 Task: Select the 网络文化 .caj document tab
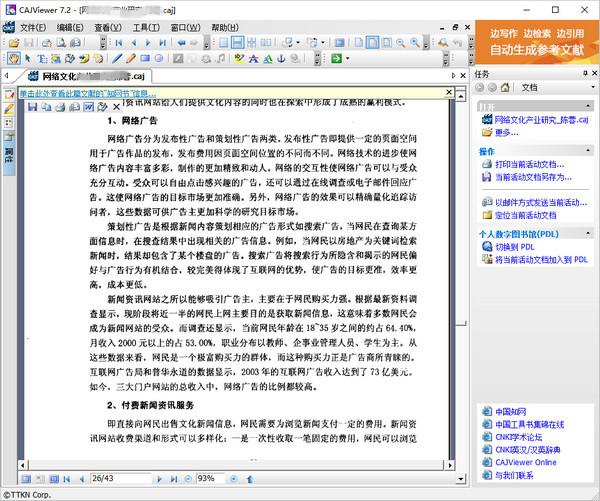(87, 76)
